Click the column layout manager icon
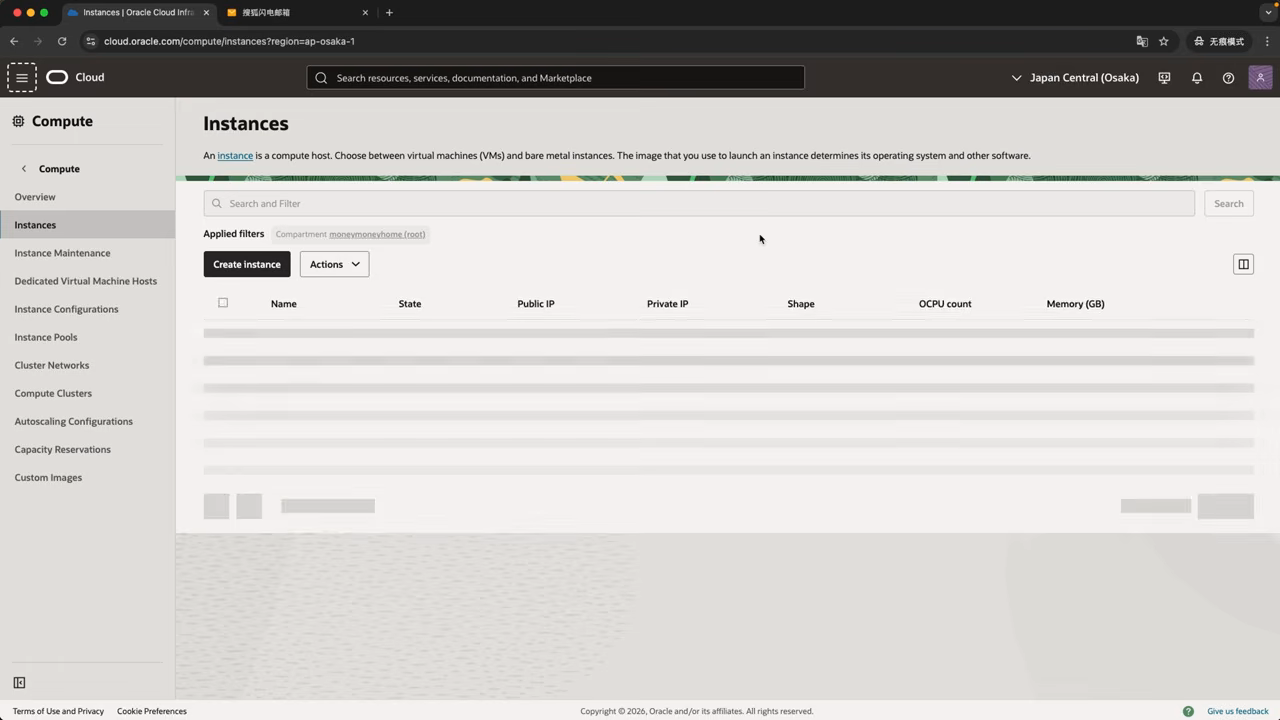This screenshot has width=1280, height=720. 1243,264
